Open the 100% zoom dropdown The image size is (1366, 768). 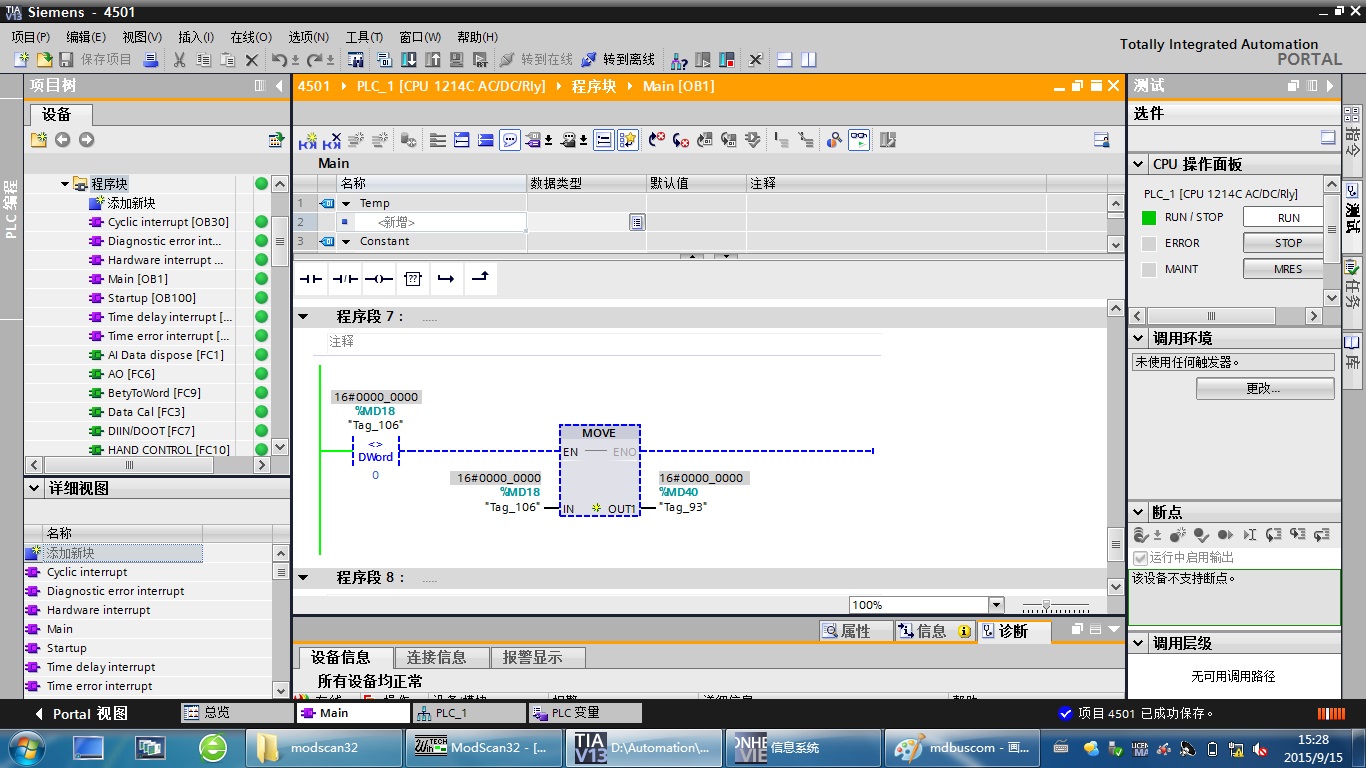(x=996, y=605)
